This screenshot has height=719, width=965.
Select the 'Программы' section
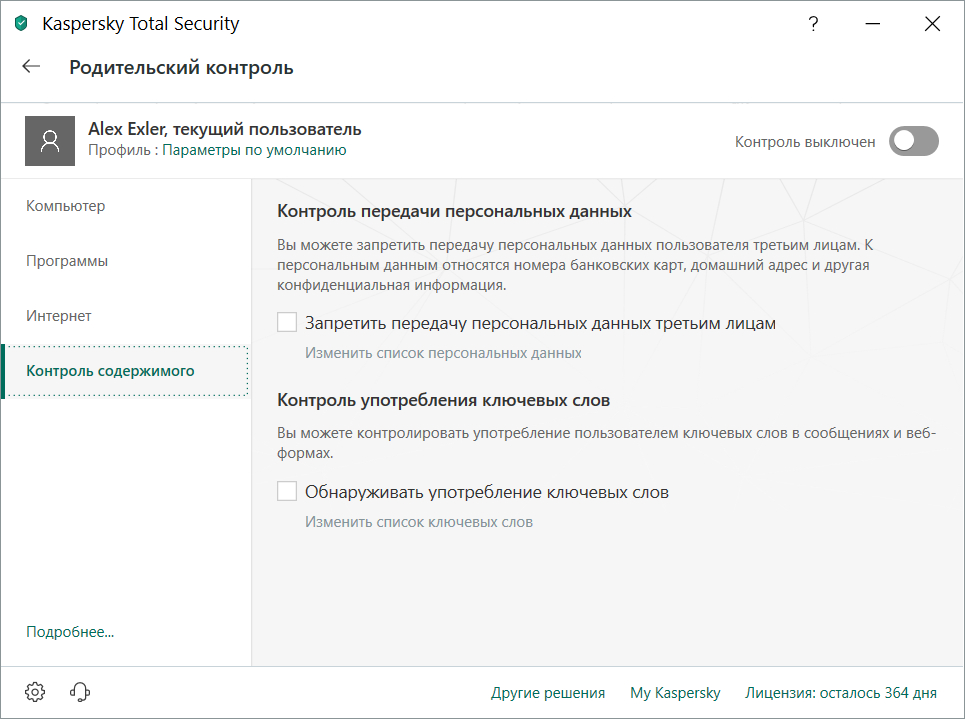pyautogui.click(x=67, y=261)
